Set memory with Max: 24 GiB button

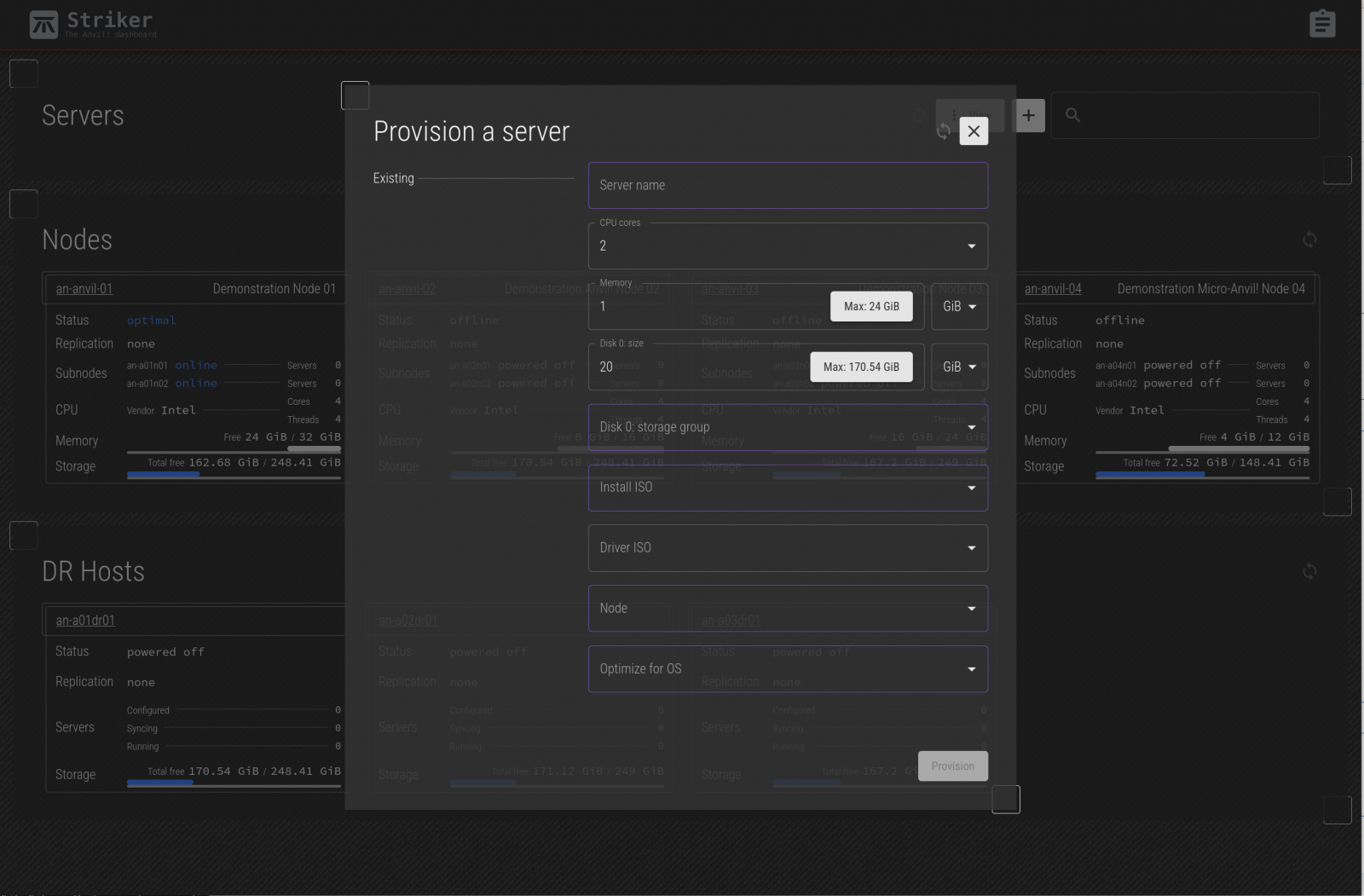pyautogui.click(x=871, y=307)
